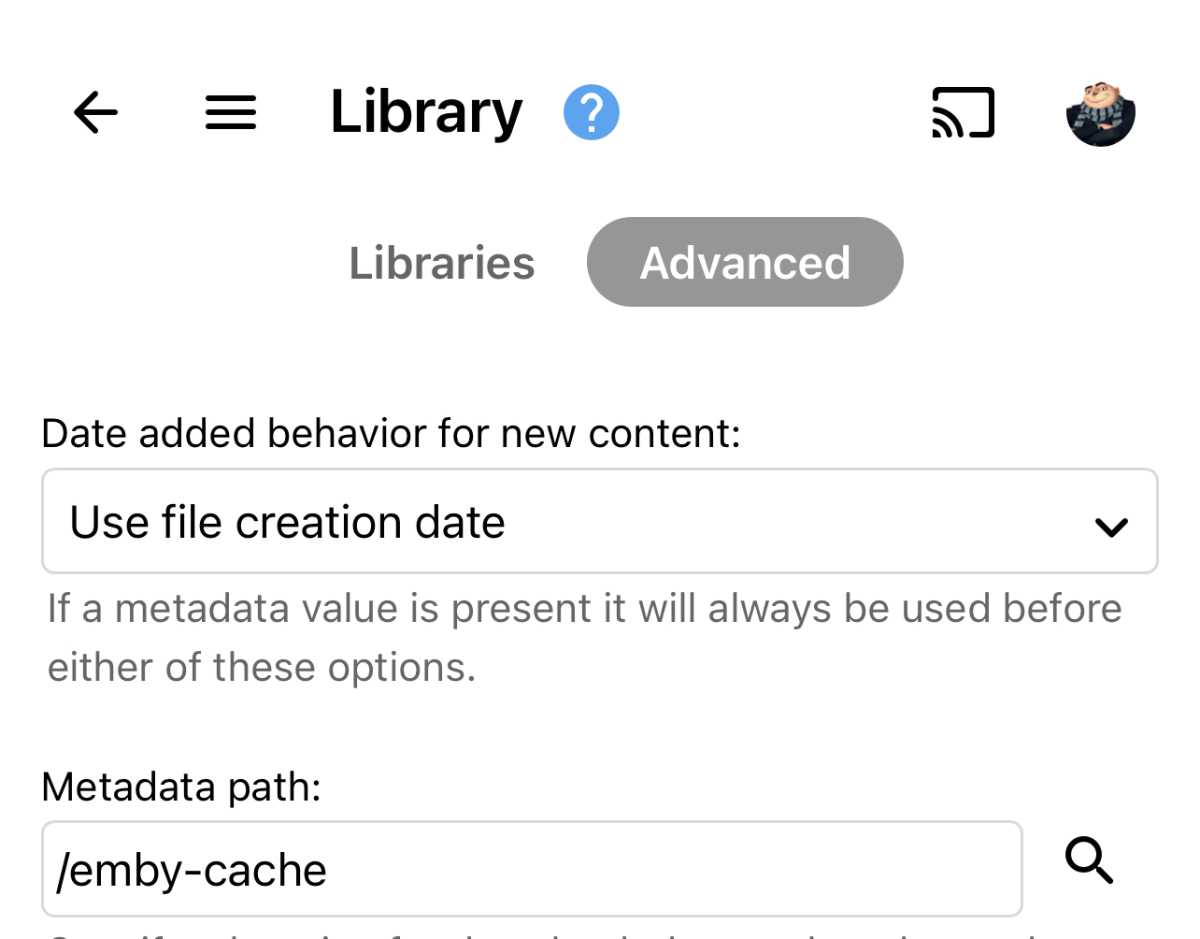Open the hamburger navigation menu
Image resolution: width=1200 pixels, height=939 pixels.
(231, 112)
